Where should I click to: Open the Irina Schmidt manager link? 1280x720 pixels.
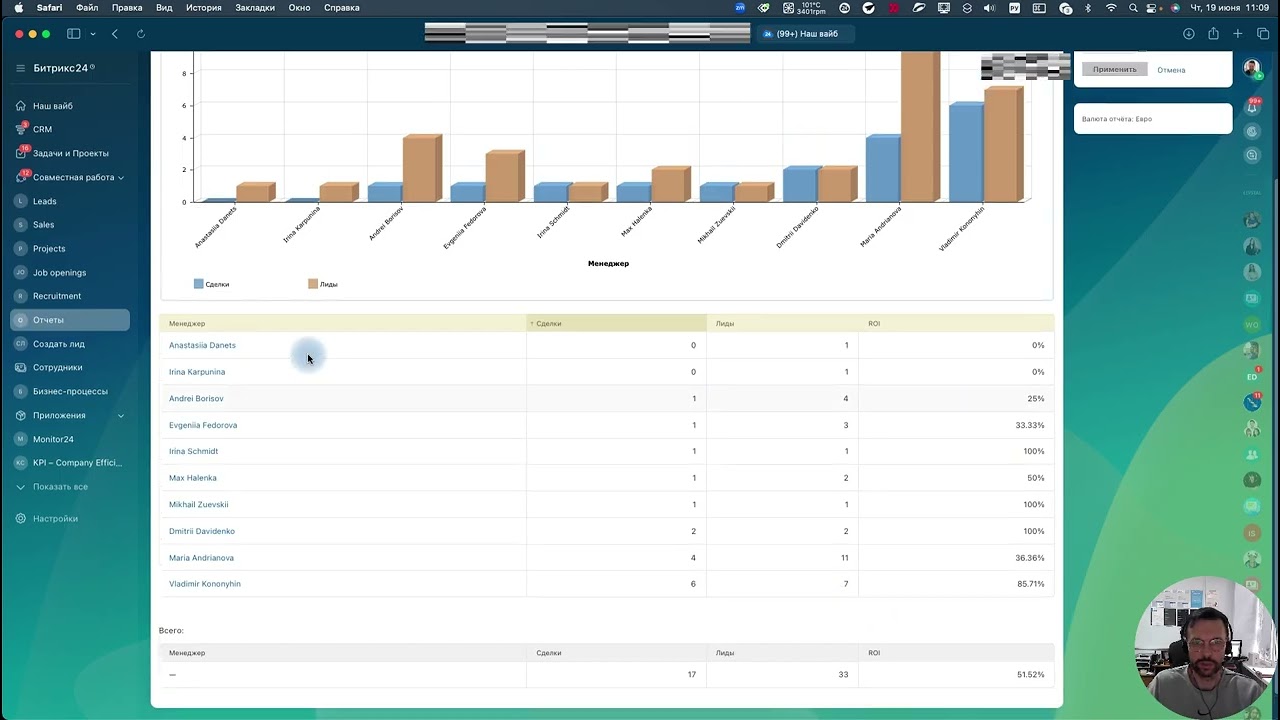[193, 451]
